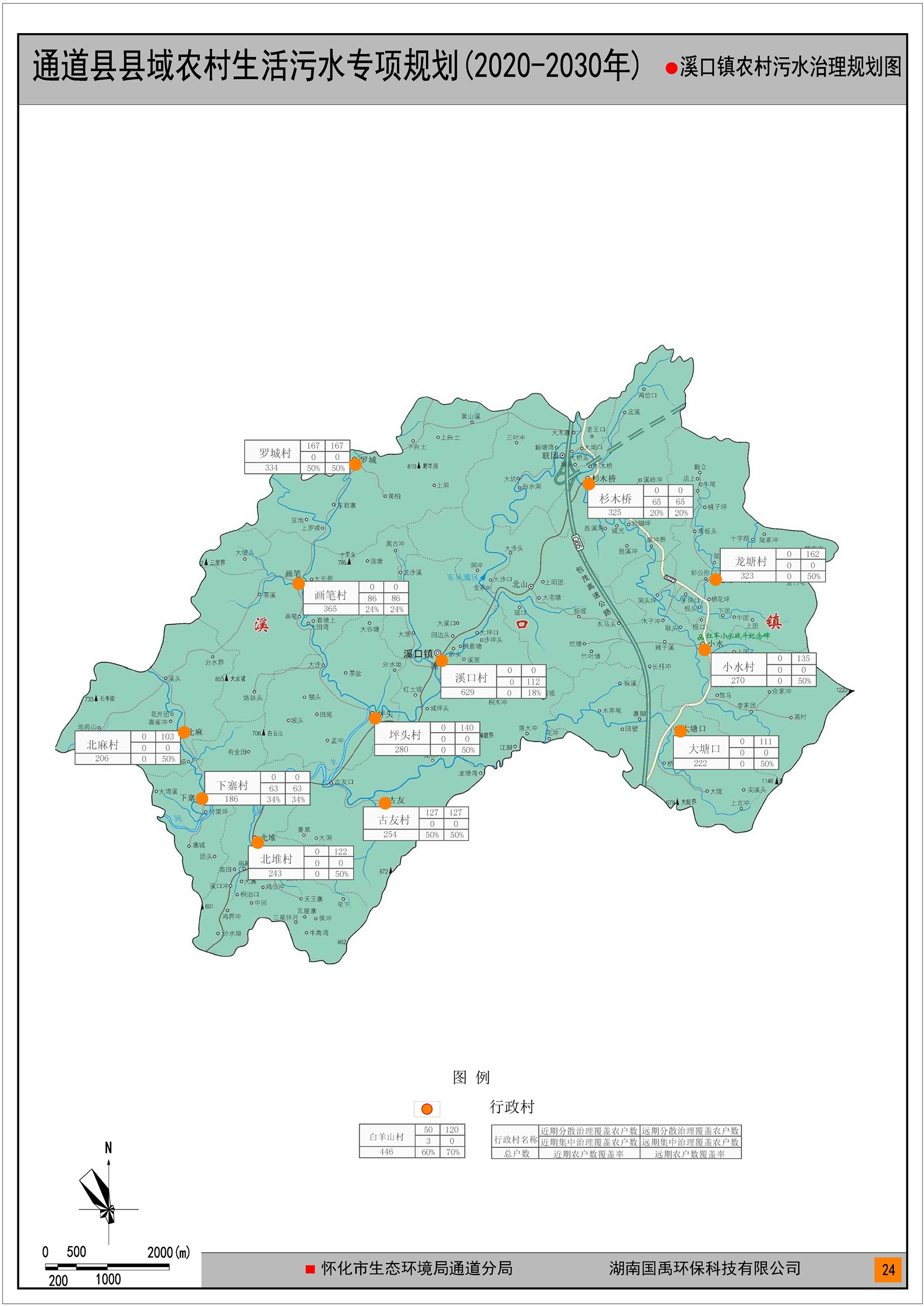Click the orange page number 24 box

(888, 1269)
